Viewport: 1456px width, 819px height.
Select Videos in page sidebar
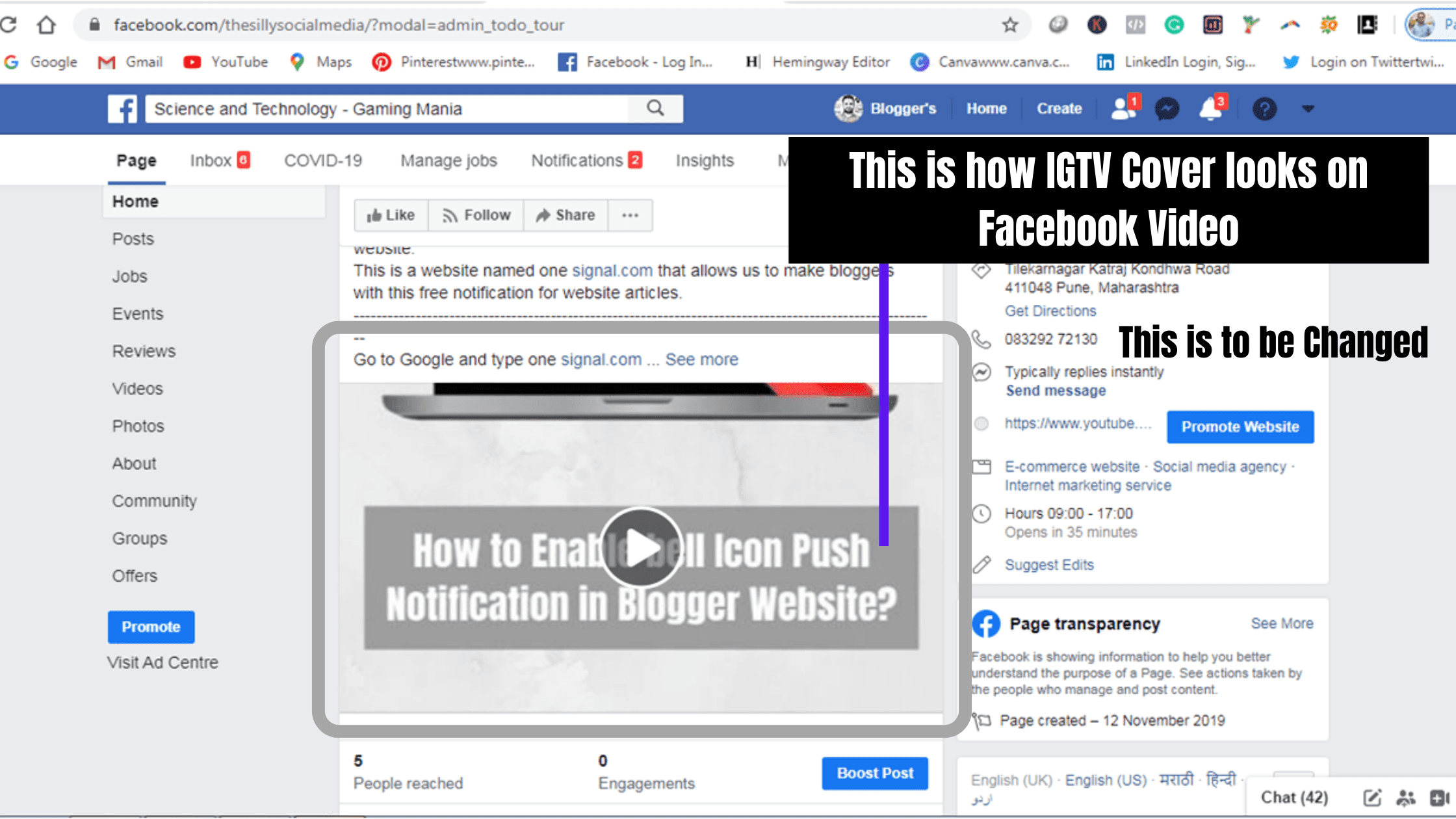click(x=137, y=389)
